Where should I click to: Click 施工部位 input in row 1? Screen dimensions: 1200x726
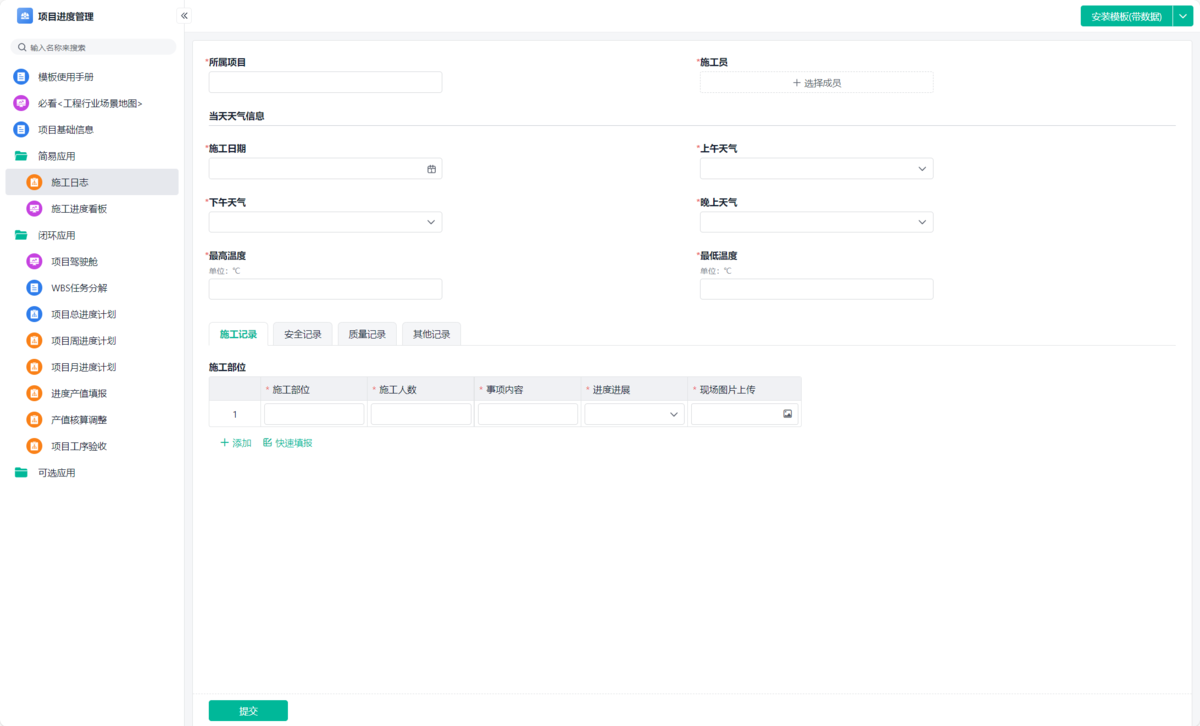point(314,414)
